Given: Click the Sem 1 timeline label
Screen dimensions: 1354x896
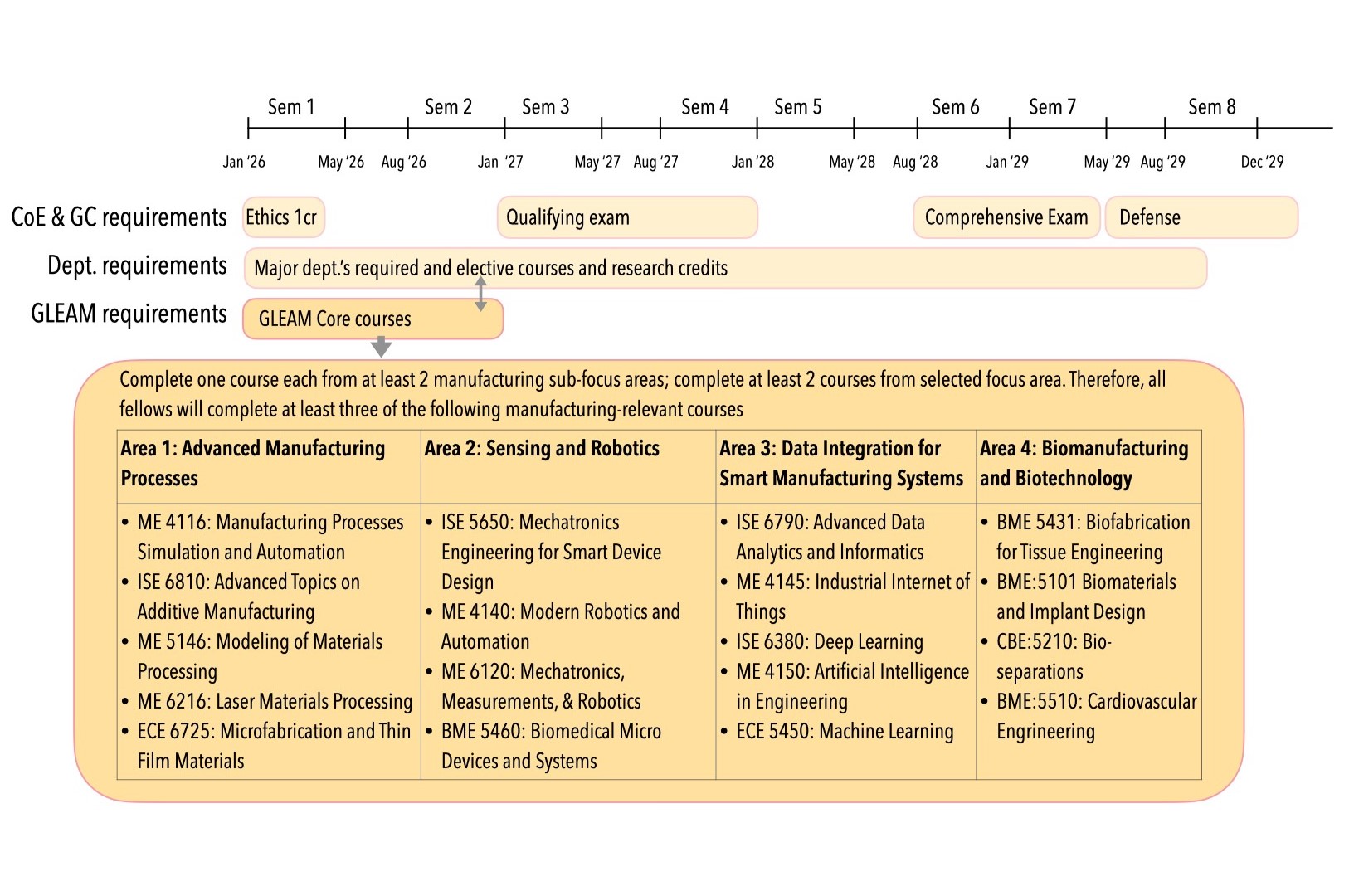Looking at the screenshot, I should tap(291, 106).
